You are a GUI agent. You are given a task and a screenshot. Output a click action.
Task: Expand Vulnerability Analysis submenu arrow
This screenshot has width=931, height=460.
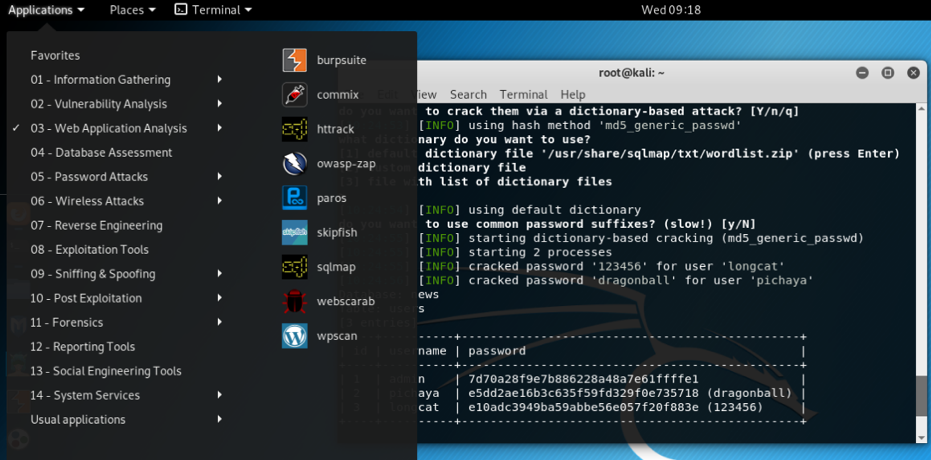(220, 104)
